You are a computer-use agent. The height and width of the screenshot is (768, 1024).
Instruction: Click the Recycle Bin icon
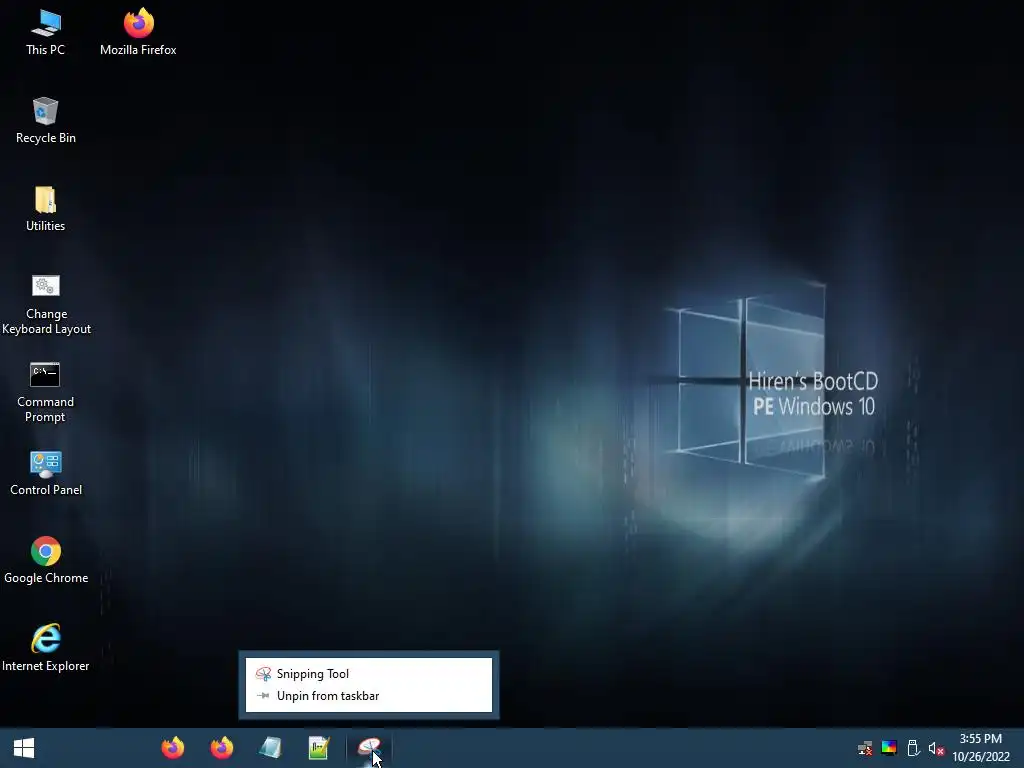(45, 120)
